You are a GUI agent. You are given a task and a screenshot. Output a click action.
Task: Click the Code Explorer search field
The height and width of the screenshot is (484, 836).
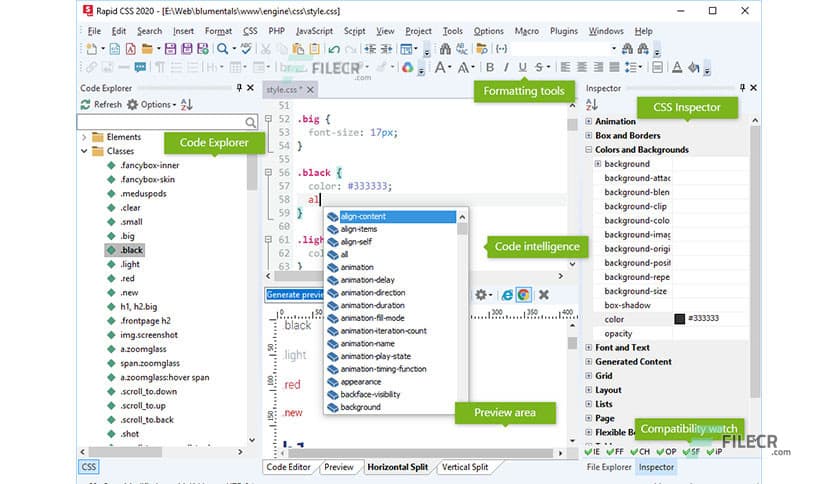click(167, 122)
